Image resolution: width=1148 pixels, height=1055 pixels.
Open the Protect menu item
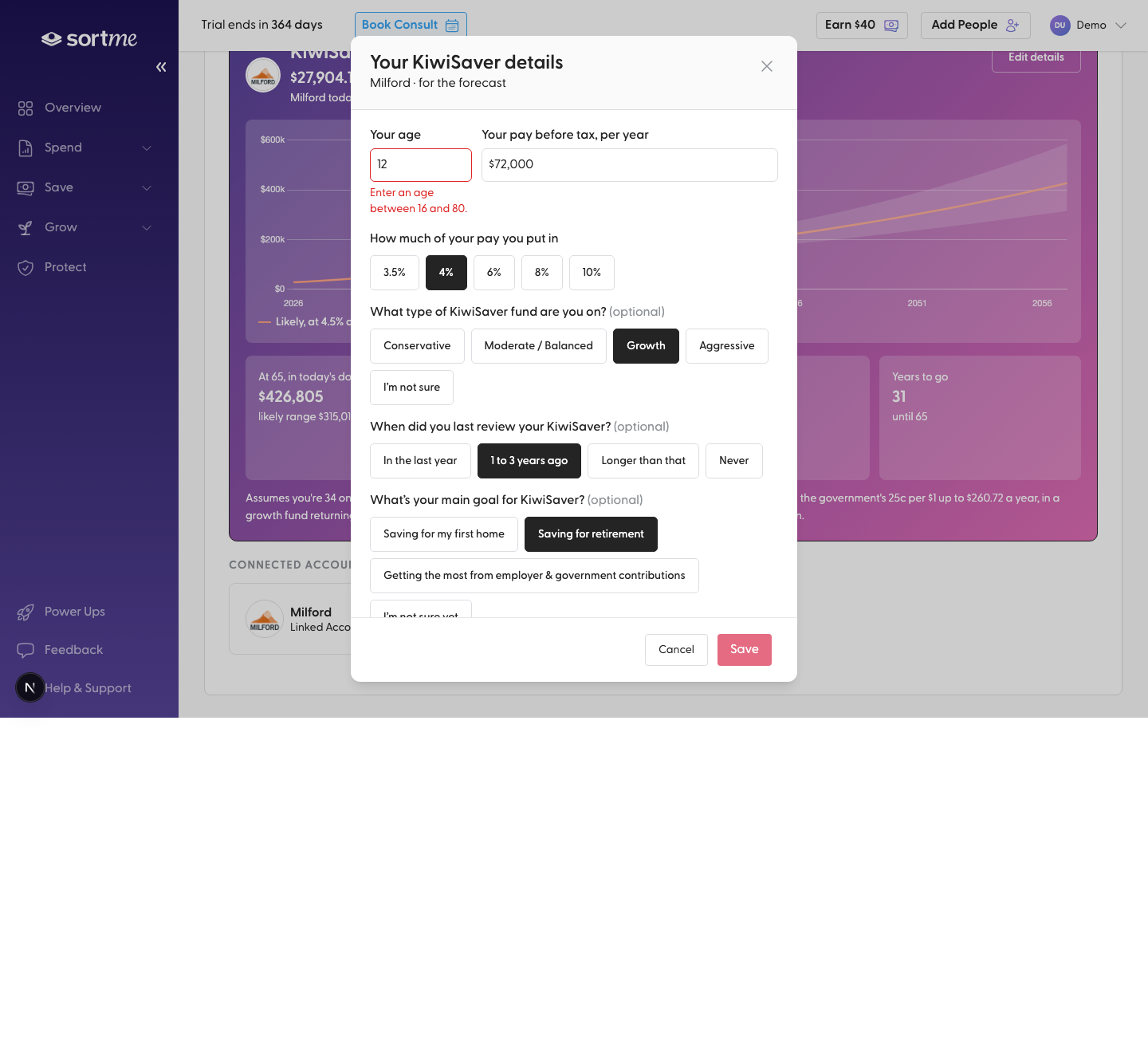click(x=89, y=267)
